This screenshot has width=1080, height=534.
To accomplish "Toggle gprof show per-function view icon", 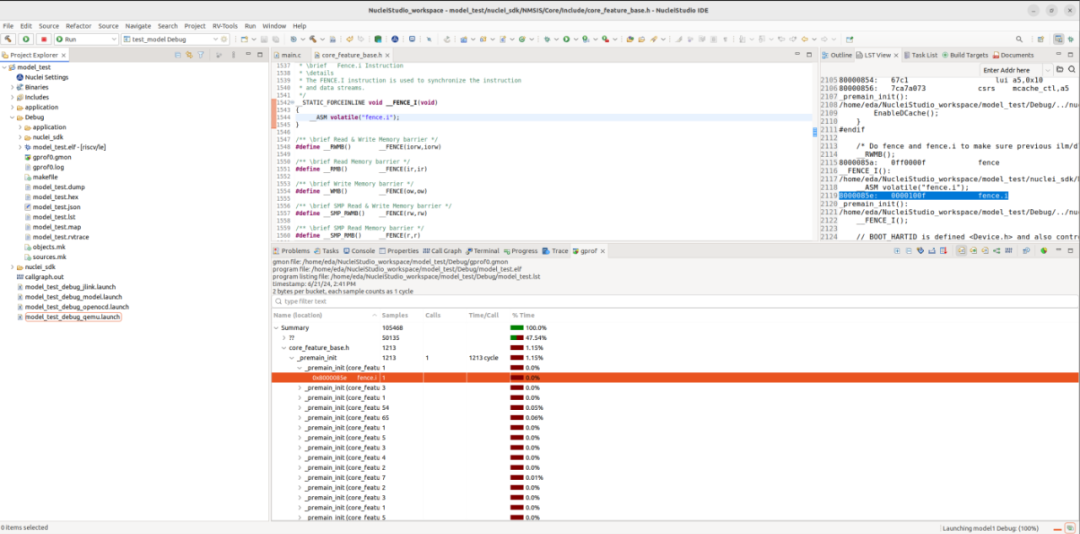I will coord(973,251).
